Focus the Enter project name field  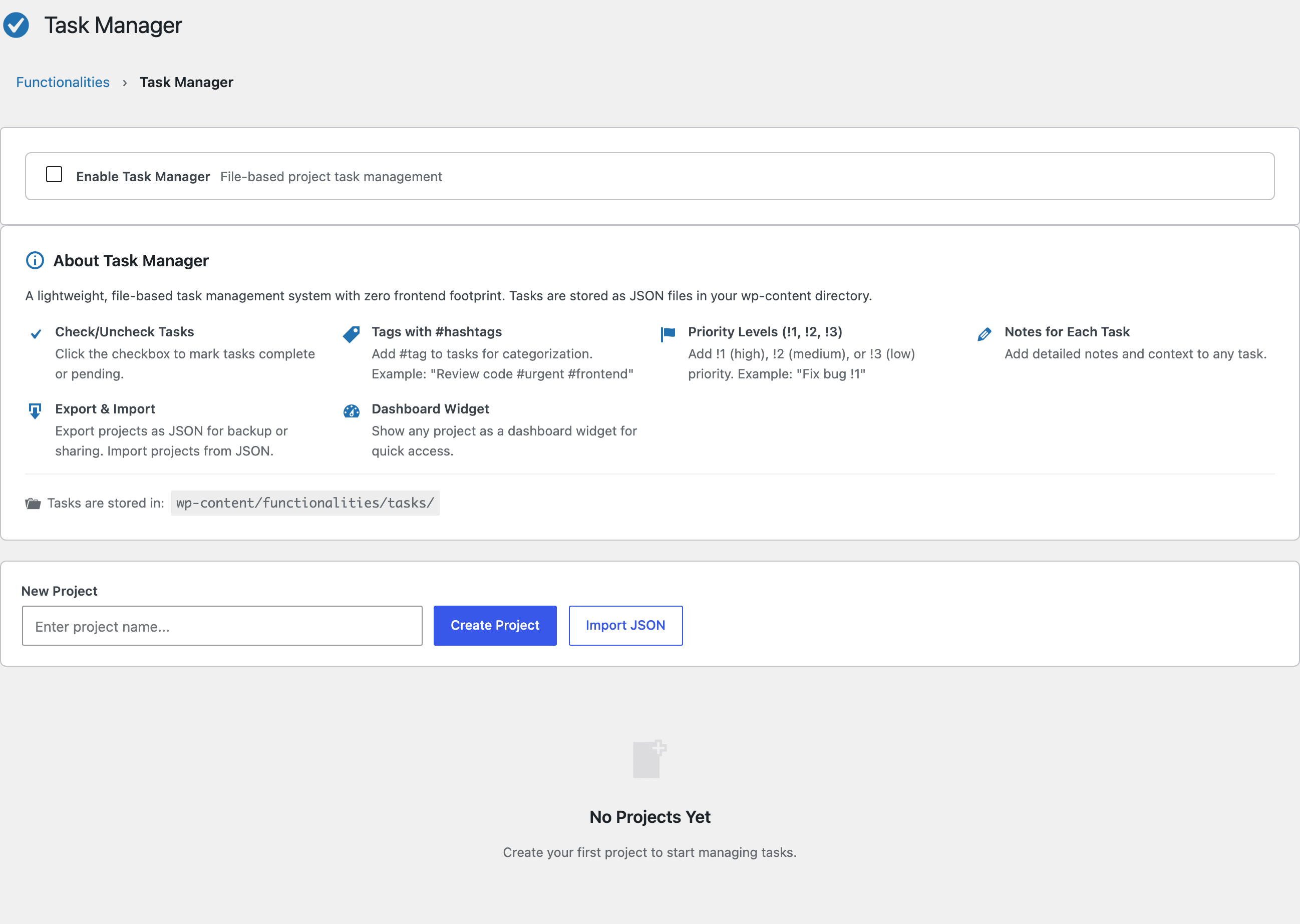tap(222, 626)
